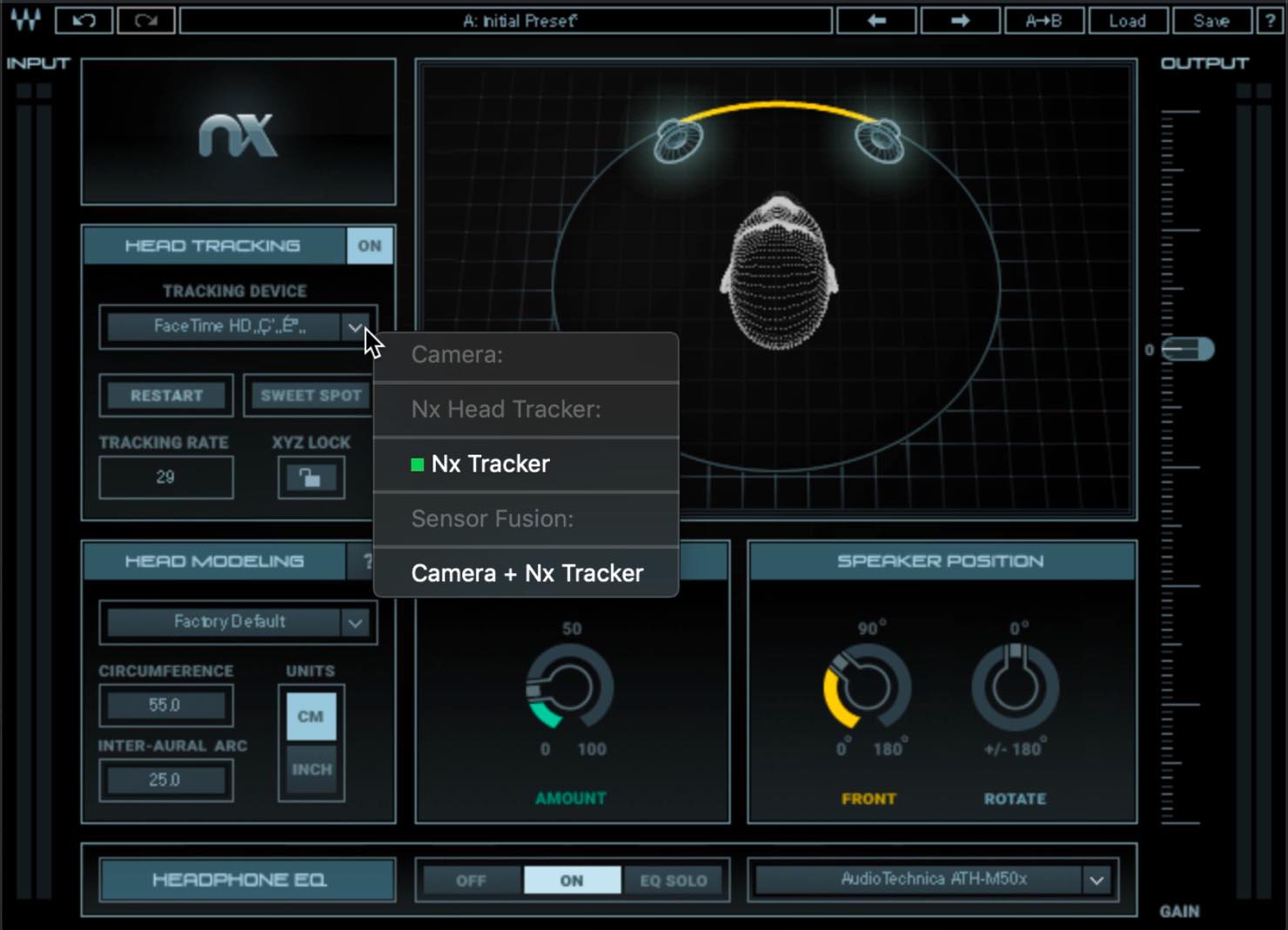The image size is (1288, 930).
Task: Click the AudioTechnica ATH-M50x field
Action: tap(919, 880)
